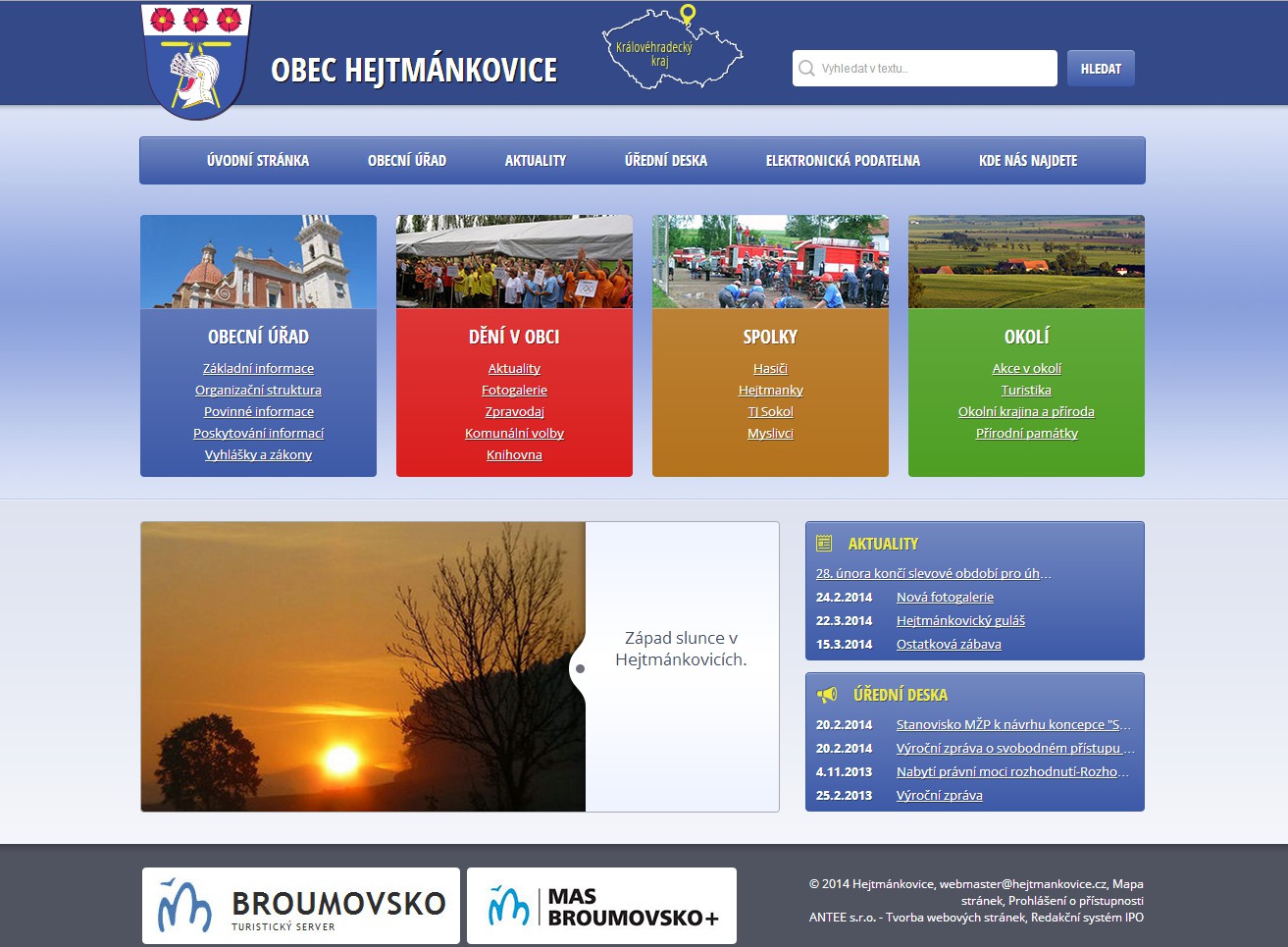The image size is (1288, 947).
Task: Click the fire trucks photo above Spolky
Action: coord(770,262)
